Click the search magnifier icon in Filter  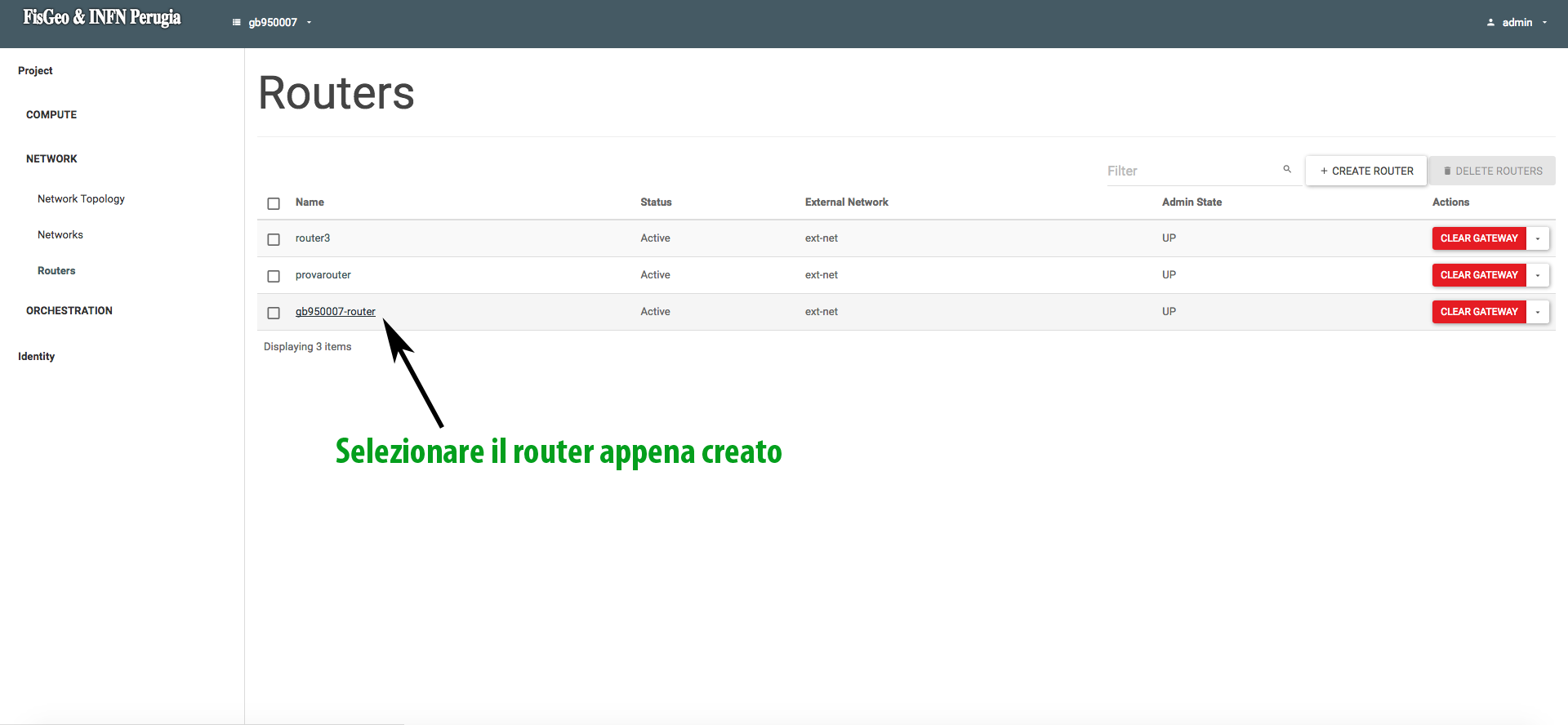point(1287,169)
